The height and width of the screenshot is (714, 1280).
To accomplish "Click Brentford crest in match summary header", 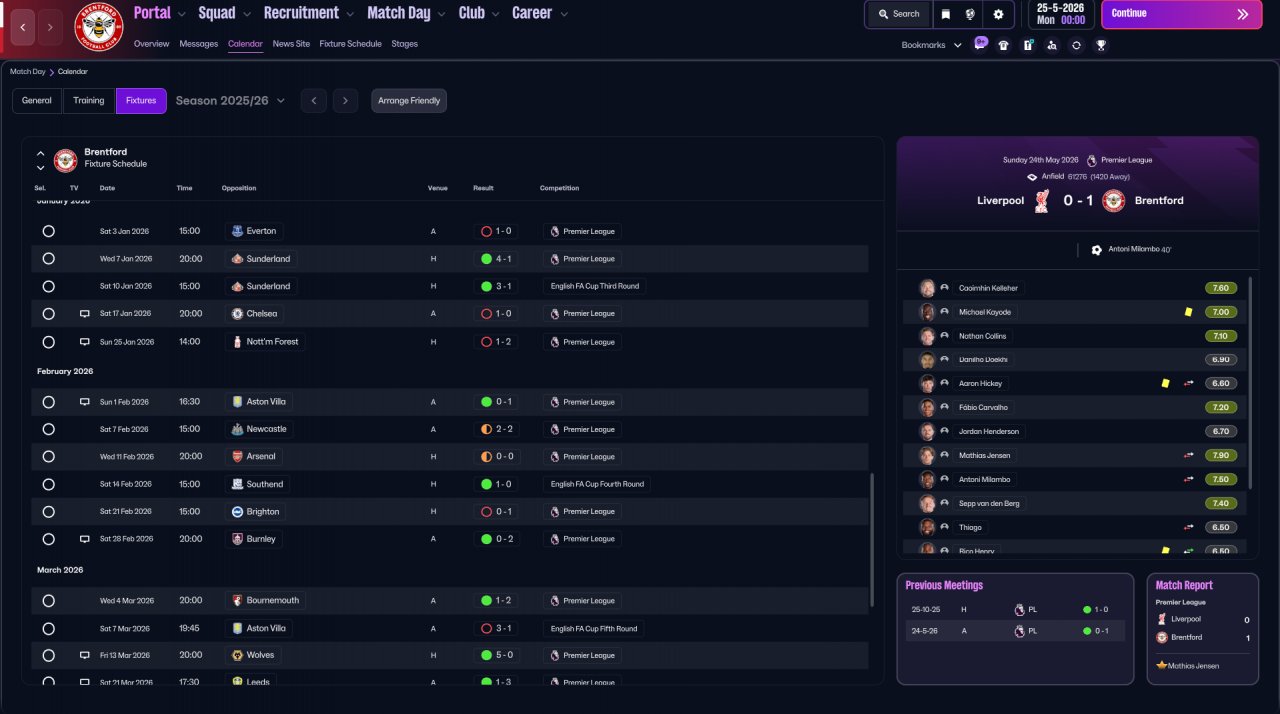I will (x=1114, y=201).
